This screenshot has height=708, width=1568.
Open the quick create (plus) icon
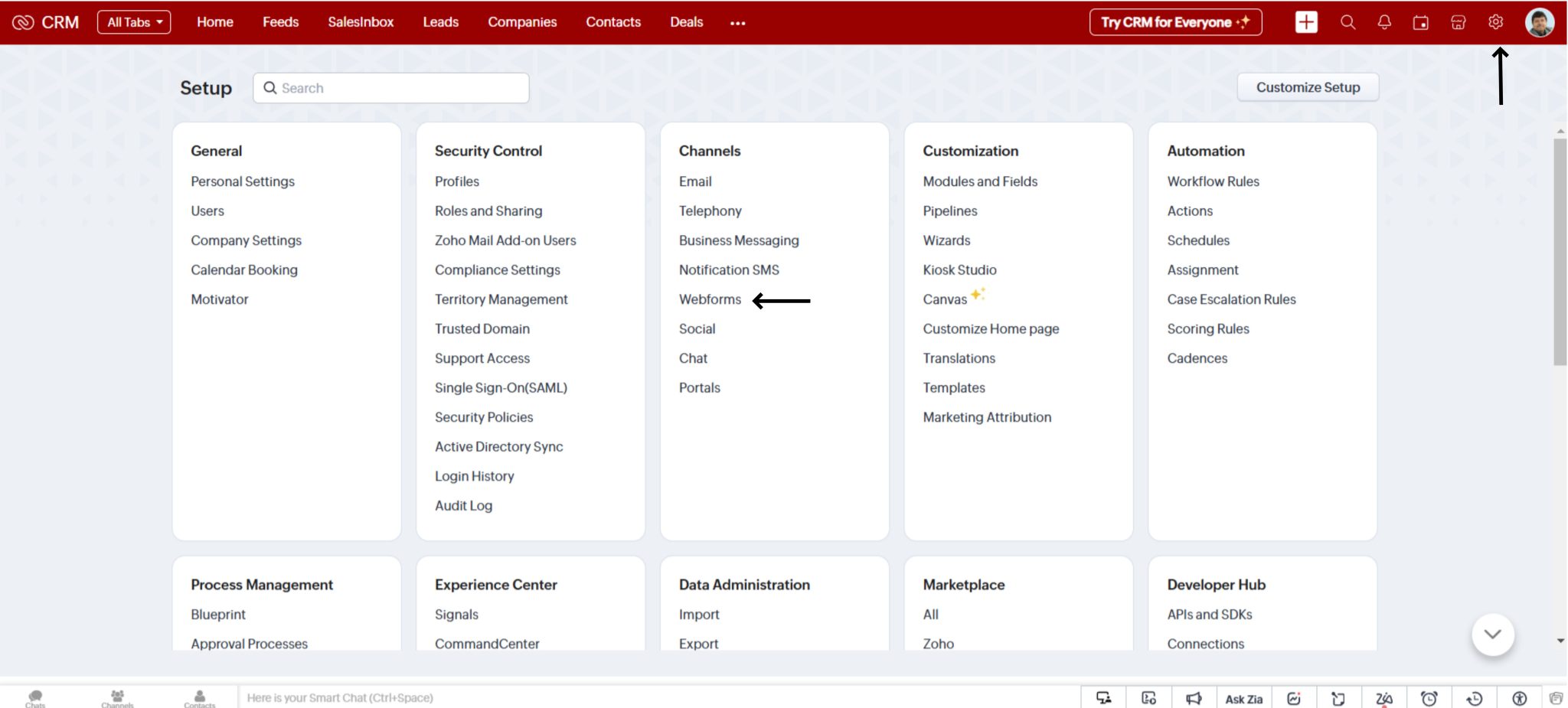(1308, 22)
